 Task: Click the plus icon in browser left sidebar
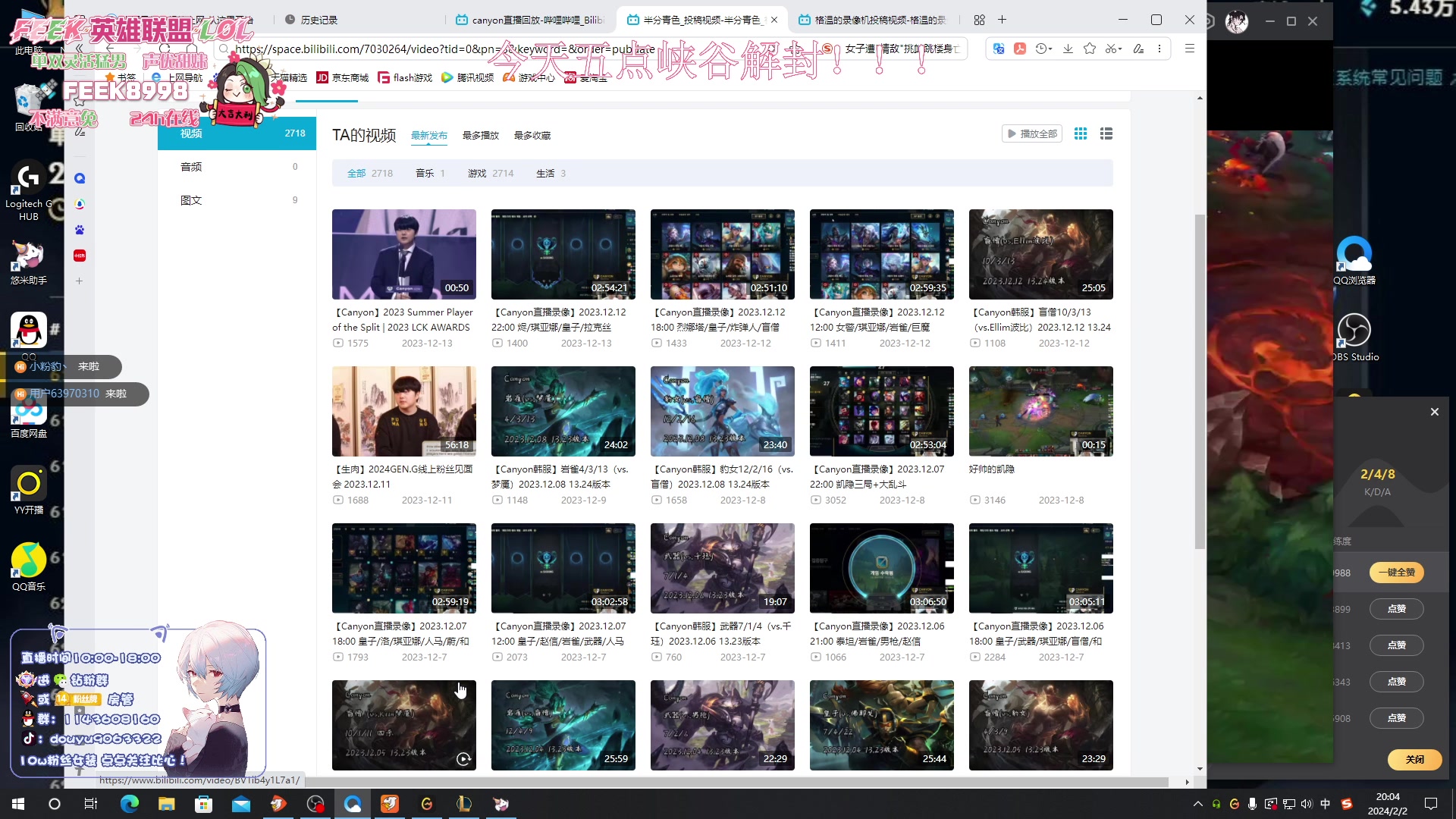[79, 281]
